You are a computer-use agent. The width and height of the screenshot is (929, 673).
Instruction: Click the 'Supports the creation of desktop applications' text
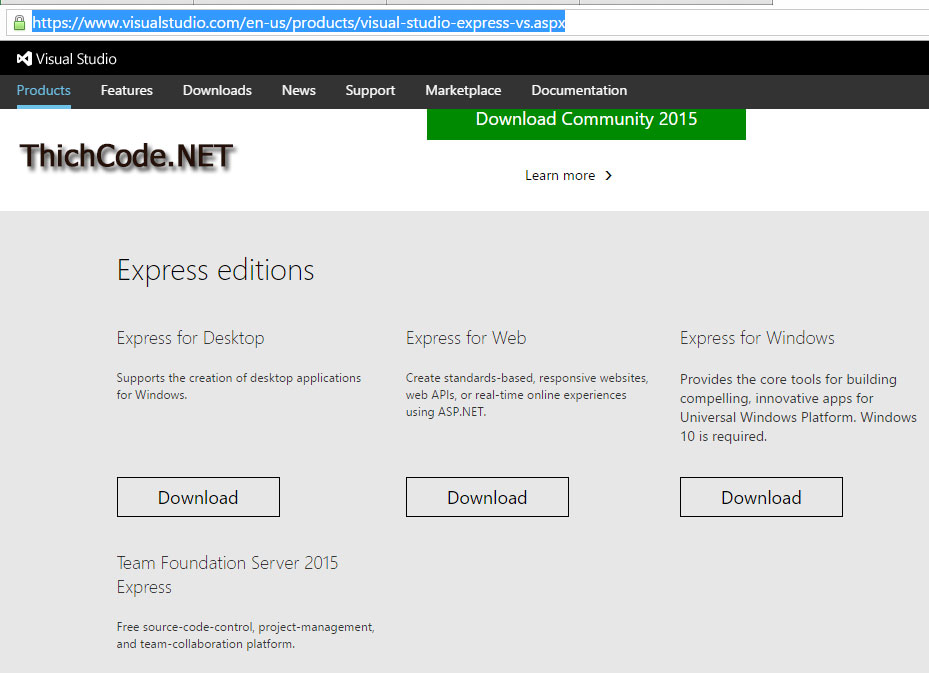pyautogui.click(x=239, y=386)
